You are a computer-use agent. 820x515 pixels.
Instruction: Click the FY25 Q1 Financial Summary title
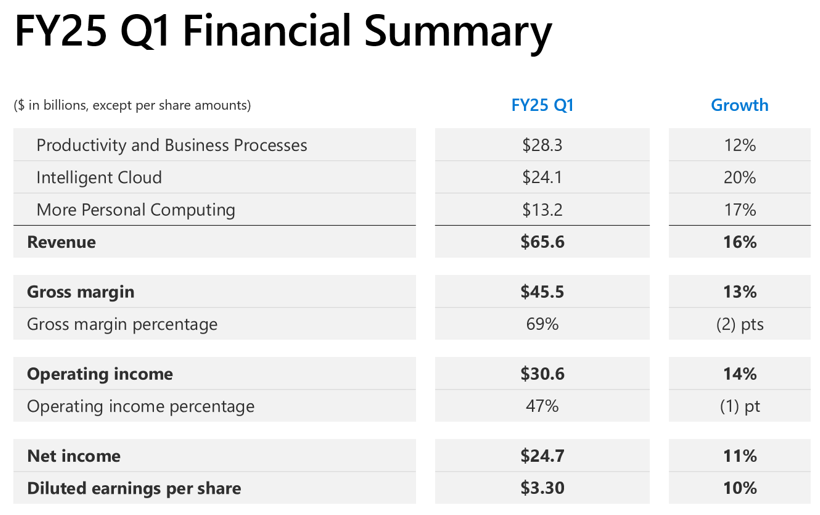(x=283, y=32)
